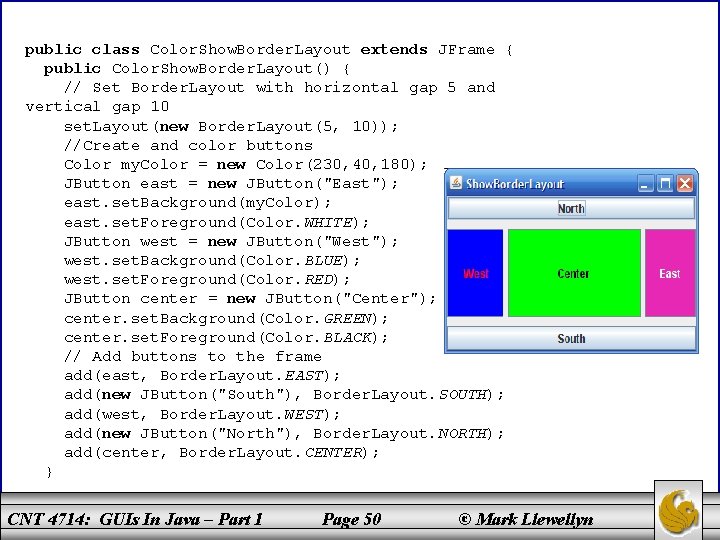Click the 'add(east, BorderLayout.EAST);' code line
The height and width of the screenshot is (540, 720).
202,376
